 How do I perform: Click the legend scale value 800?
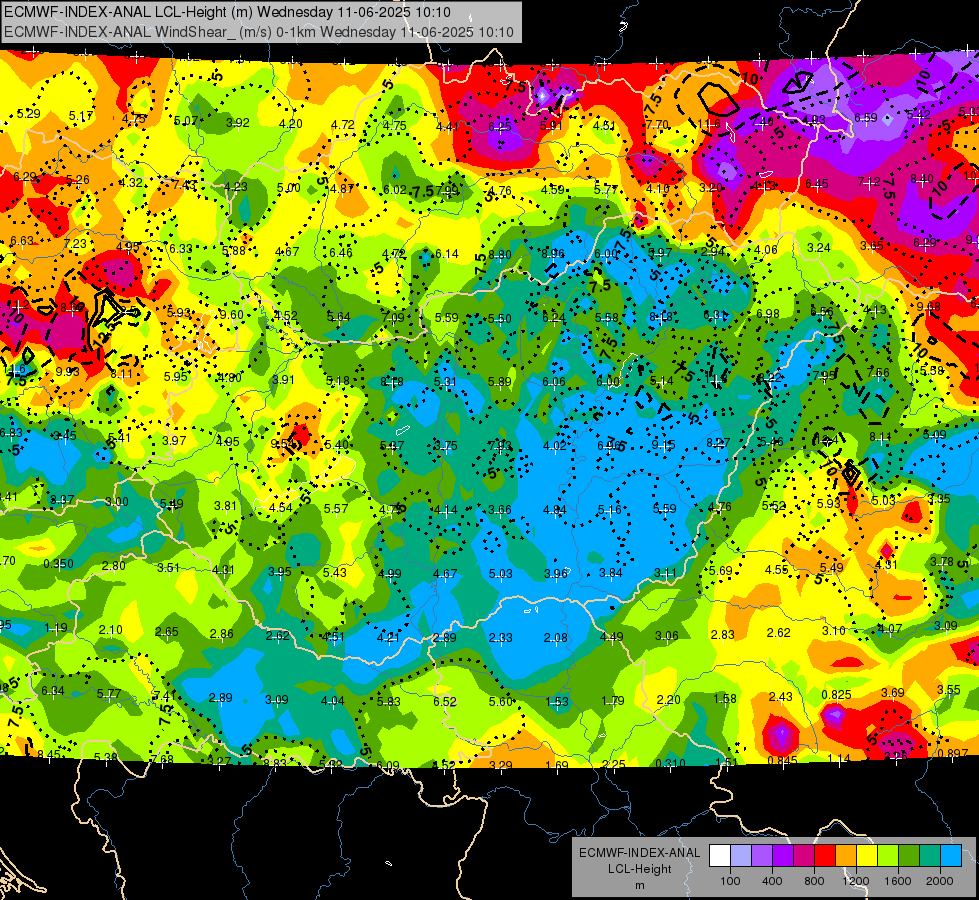pyautogui.click(x=814, y=881)
